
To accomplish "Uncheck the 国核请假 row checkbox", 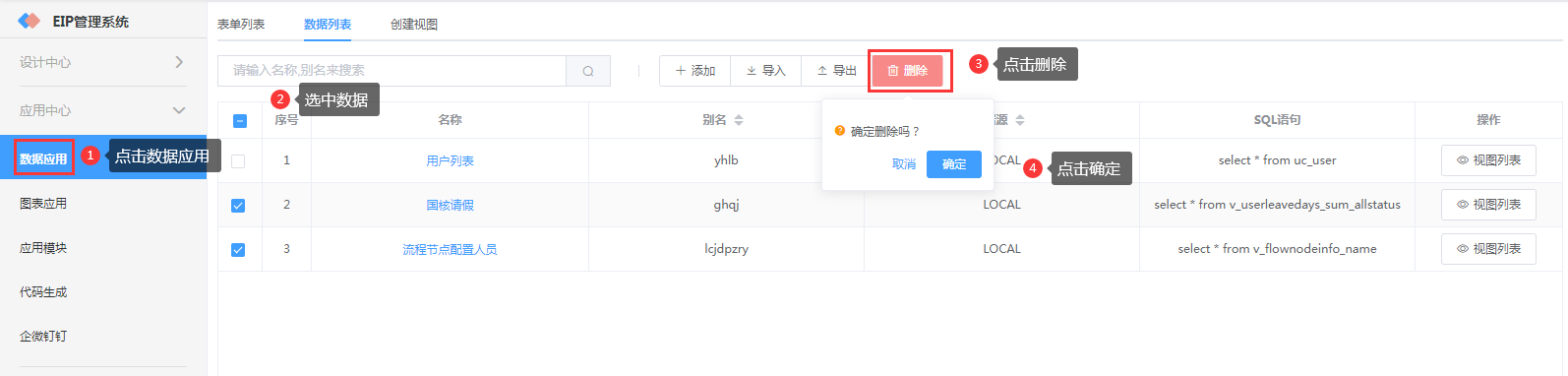I will pos(238,206).
